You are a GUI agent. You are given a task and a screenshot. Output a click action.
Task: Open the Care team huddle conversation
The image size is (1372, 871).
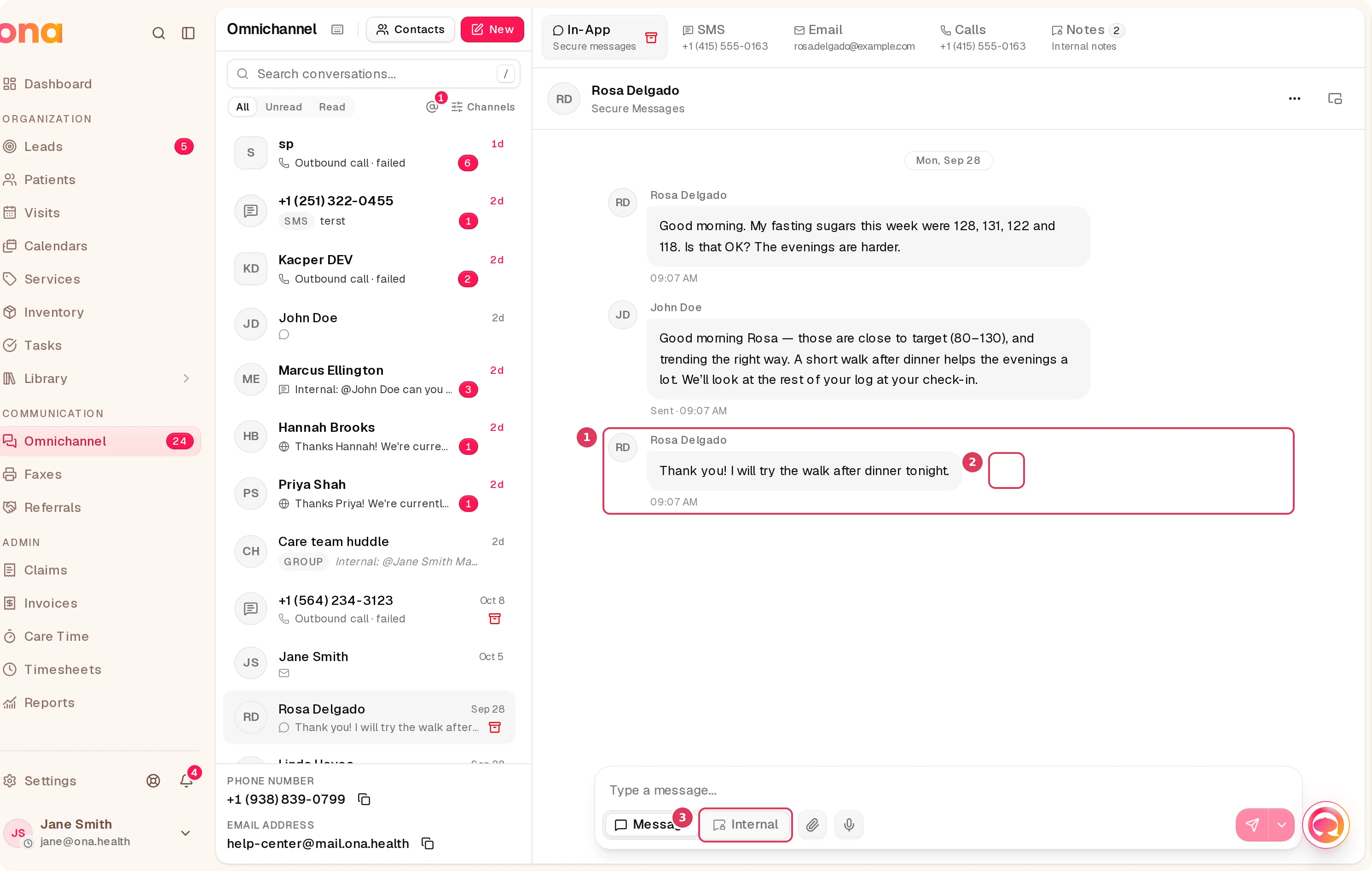(x=369, y=551)
